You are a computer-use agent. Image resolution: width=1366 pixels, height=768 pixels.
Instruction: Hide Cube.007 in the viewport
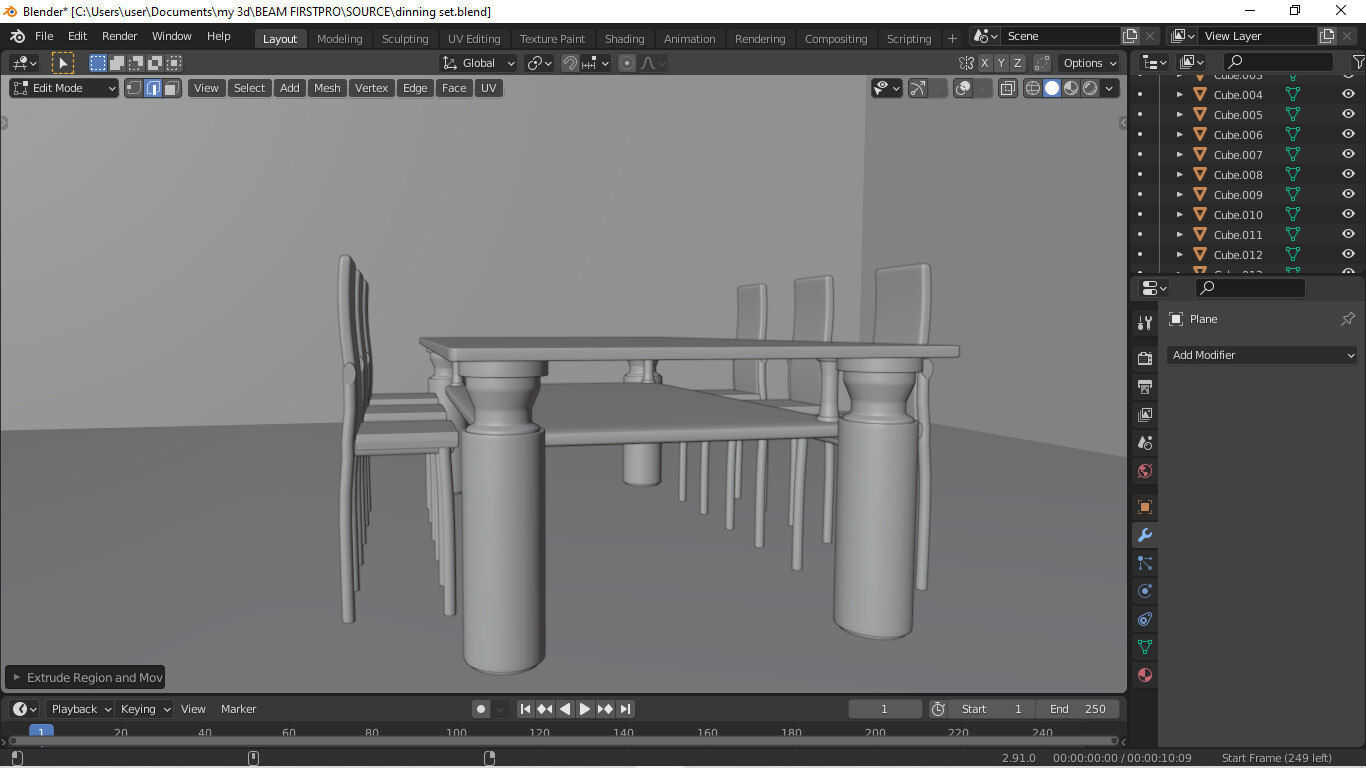coord(1348,154)
